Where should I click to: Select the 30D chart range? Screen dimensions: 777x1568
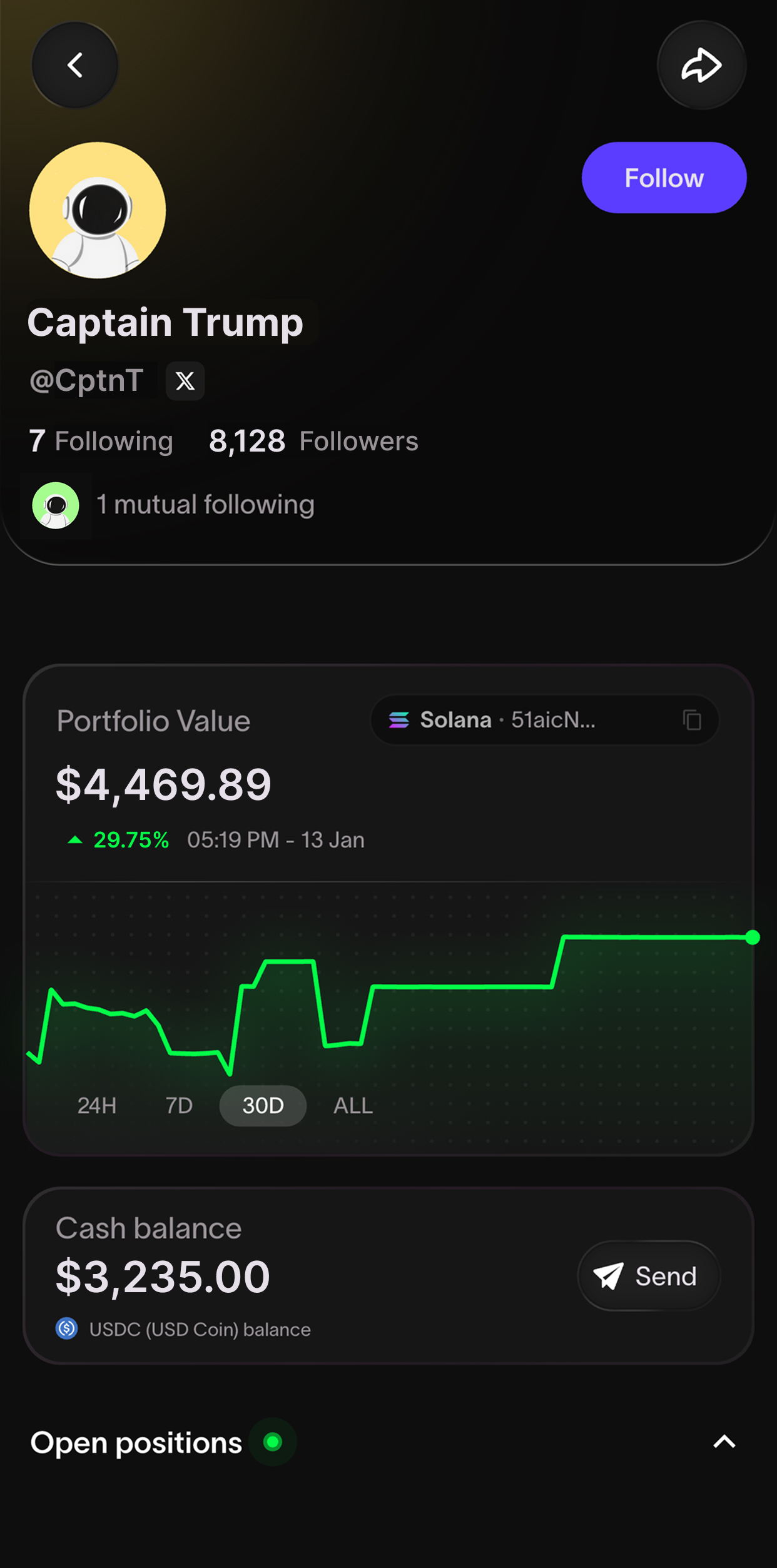click(263, 1105)
